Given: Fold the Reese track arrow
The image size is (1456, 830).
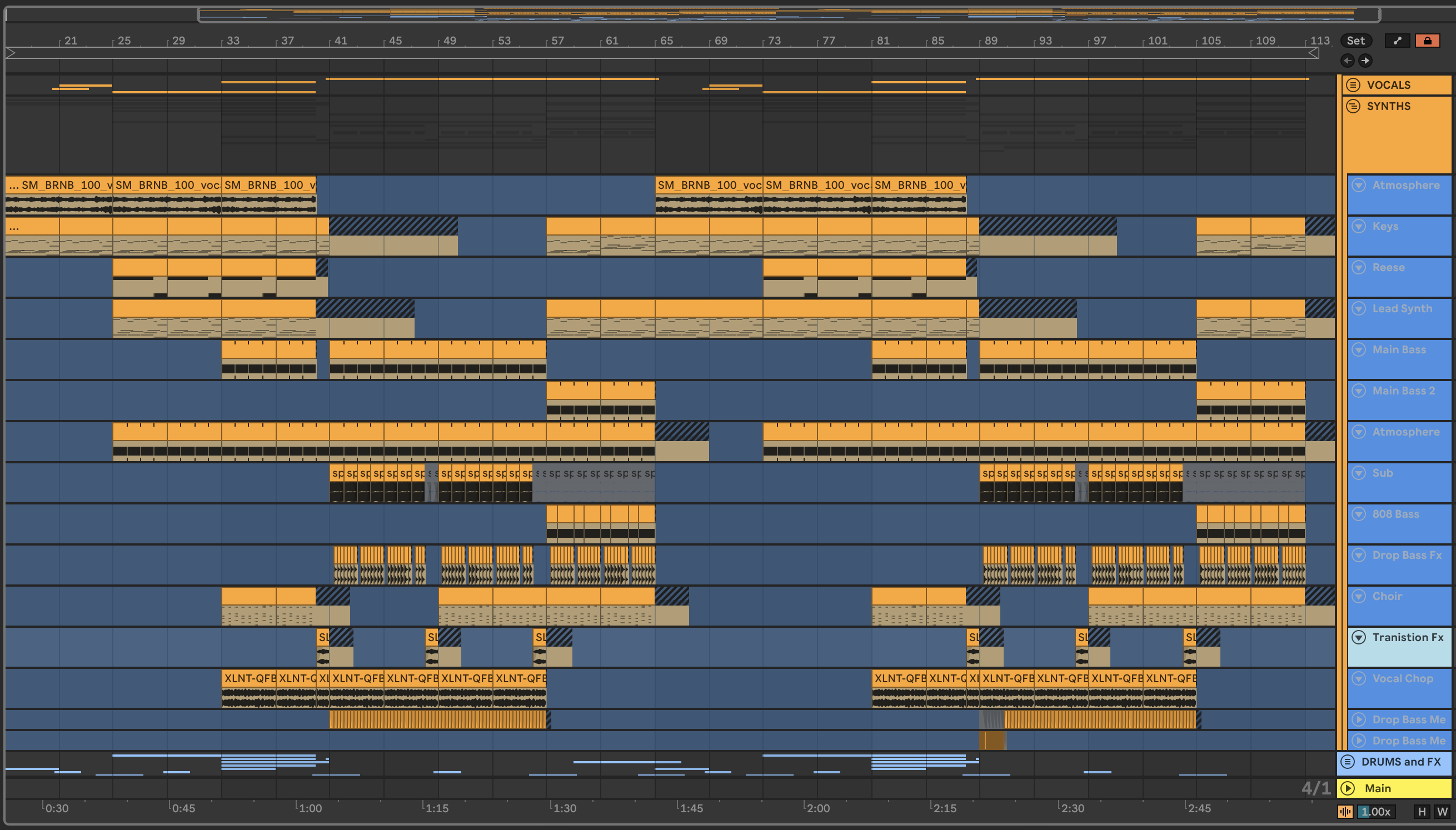Looking at the screenshot, I should (x=1359, y=267).
